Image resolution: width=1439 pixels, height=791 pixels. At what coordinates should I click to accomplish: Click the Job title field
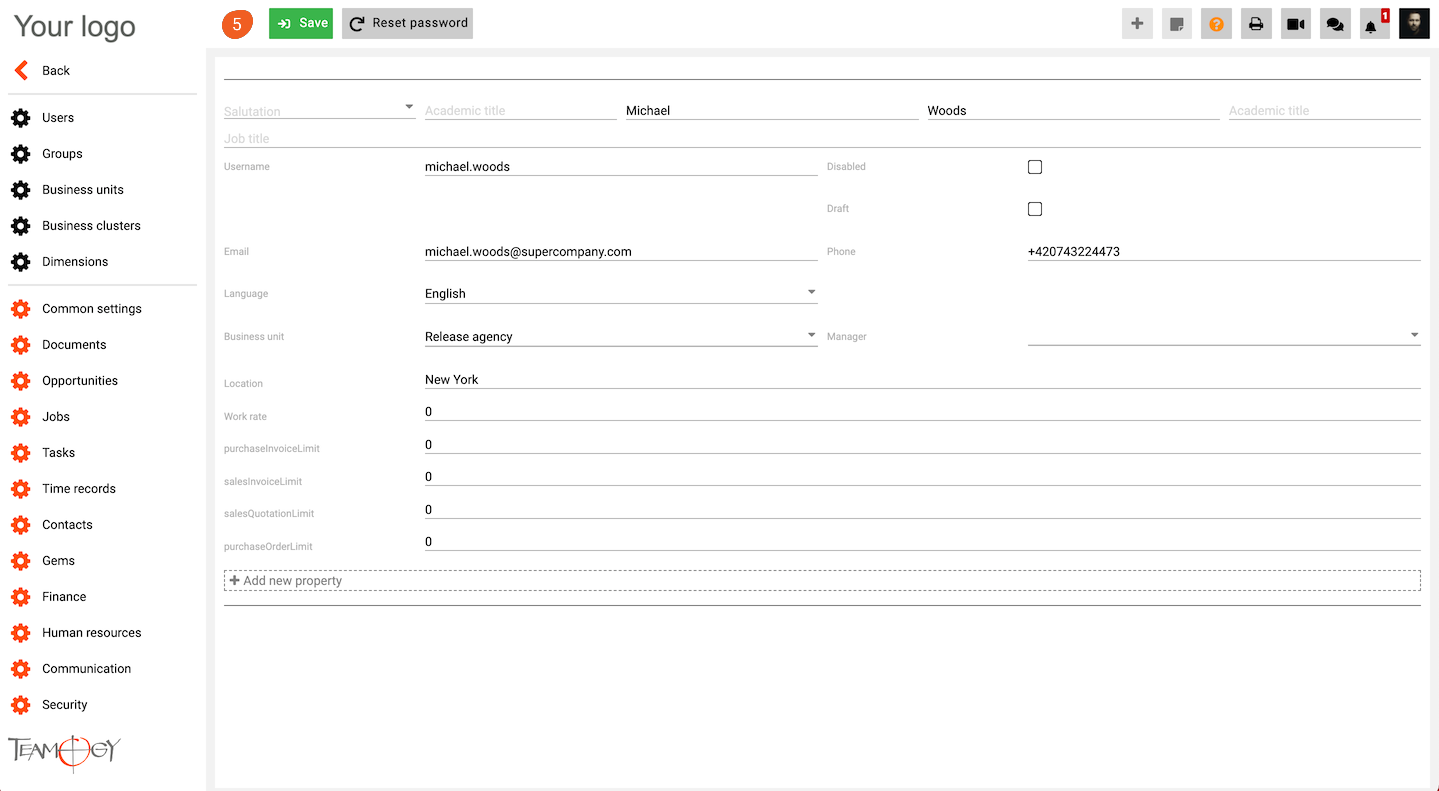(x=822, y=138)
